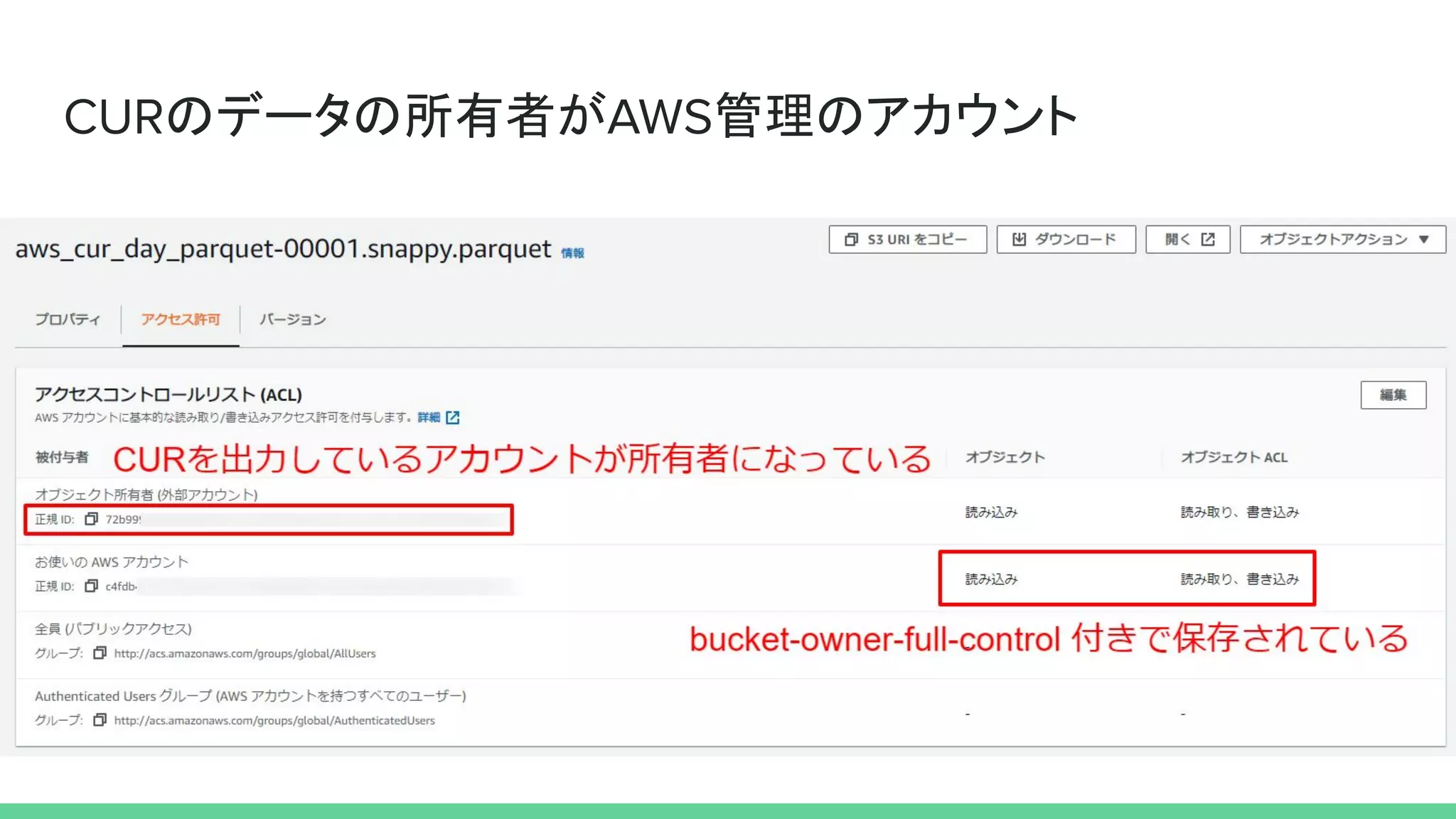Click the 全員 (パブリックアクセス) label
The height and width of the screenshot is (819, 1456).
113,628
